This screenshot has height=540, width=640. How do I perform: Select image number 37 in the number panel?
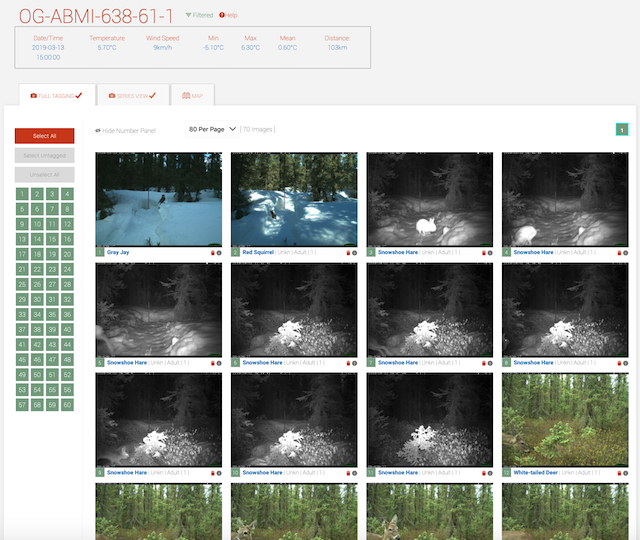pyautogui.click(x=22, y=330)
